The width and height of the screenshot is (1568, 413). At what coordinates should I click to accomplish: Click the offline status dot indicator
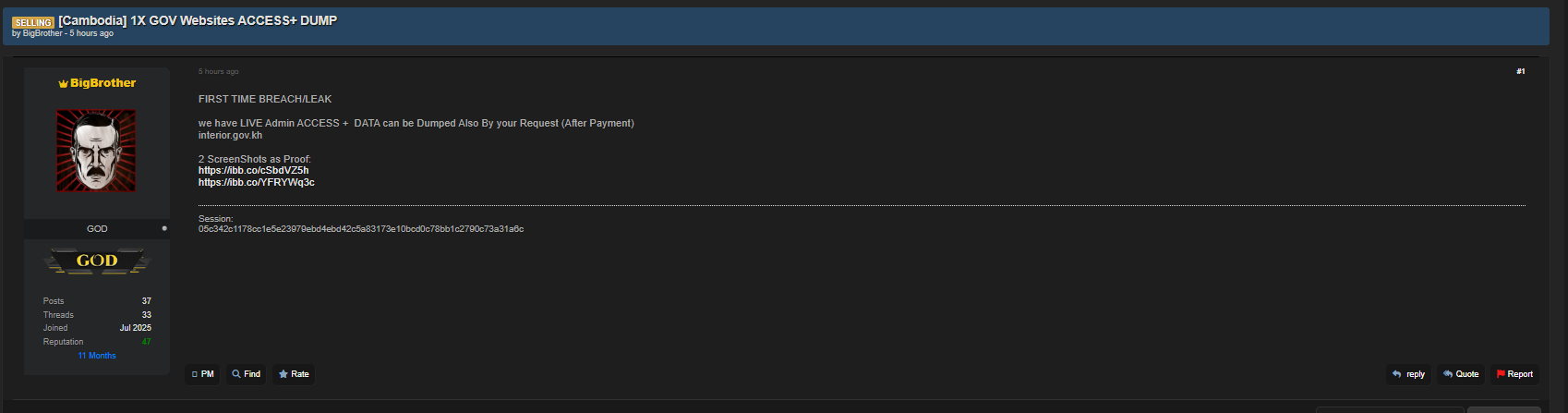[164, 228]
